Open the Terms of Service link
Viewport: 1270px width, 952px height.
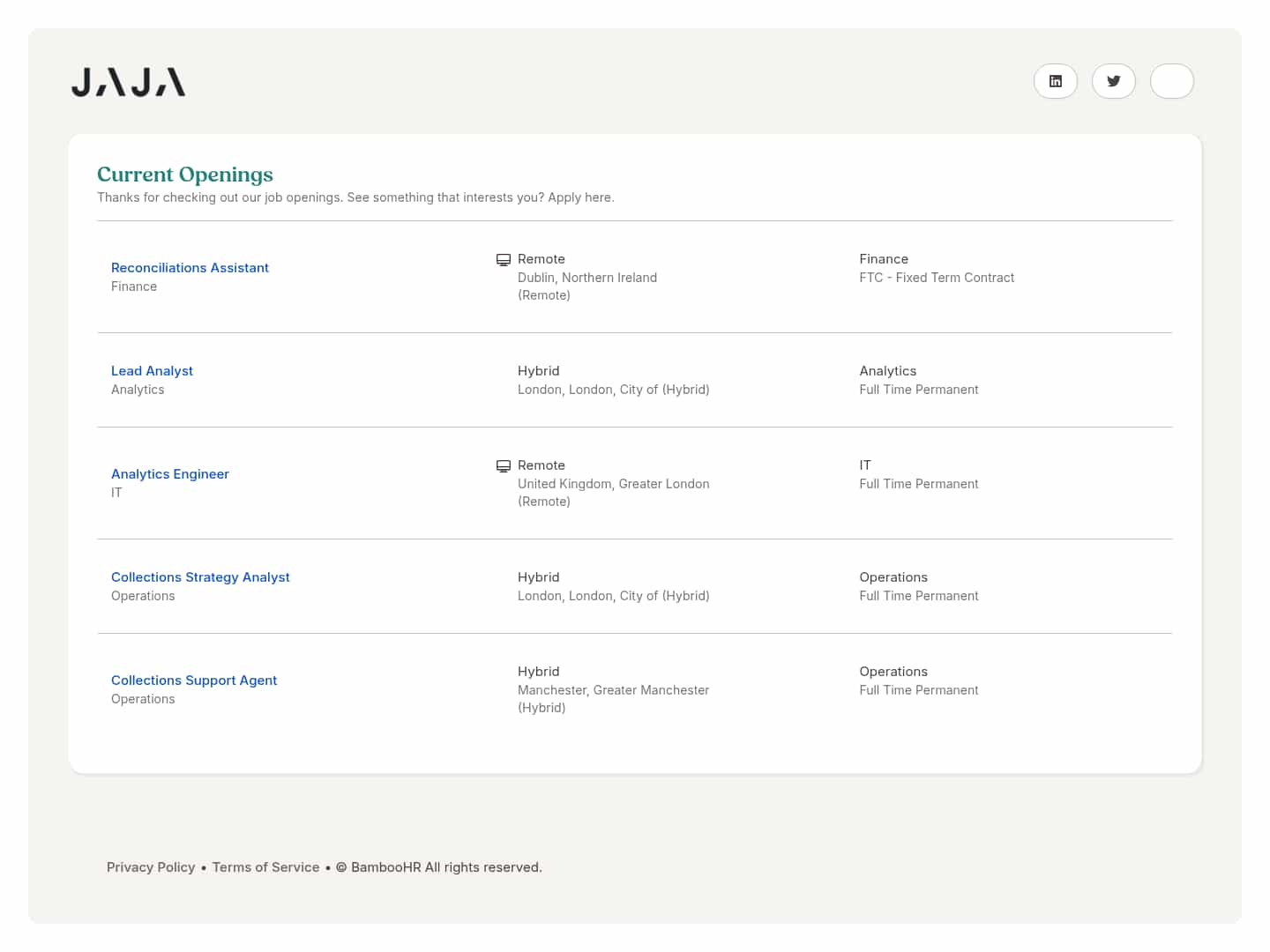(x=265, y=867)
